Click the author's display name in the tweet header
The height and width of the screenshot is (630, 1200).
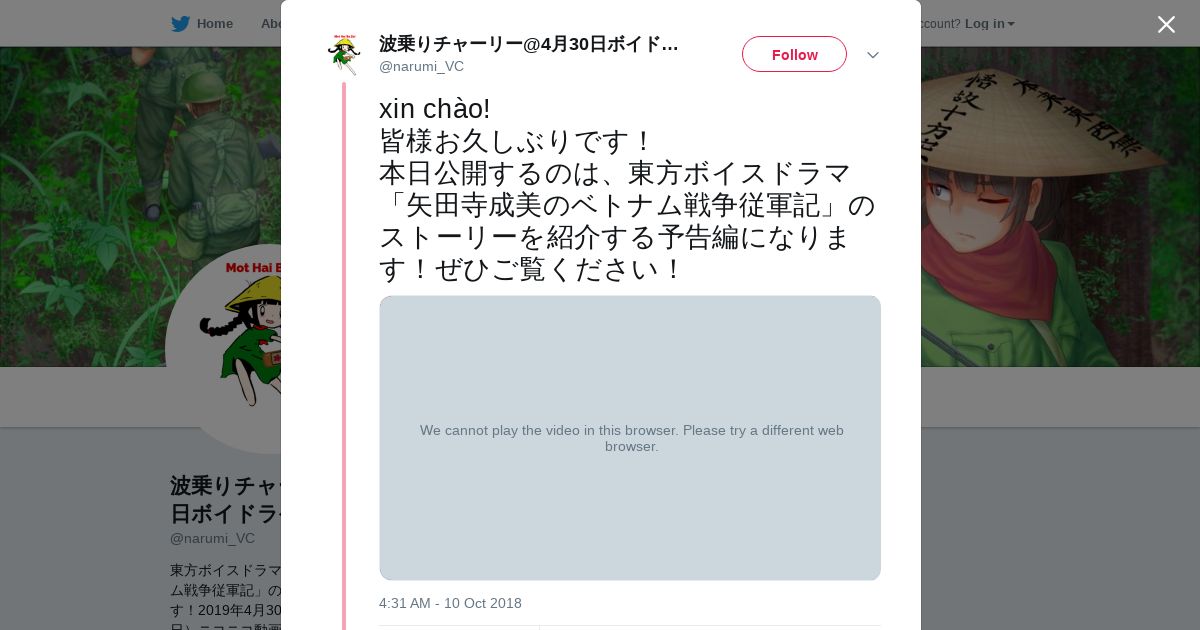pos(528,44)
